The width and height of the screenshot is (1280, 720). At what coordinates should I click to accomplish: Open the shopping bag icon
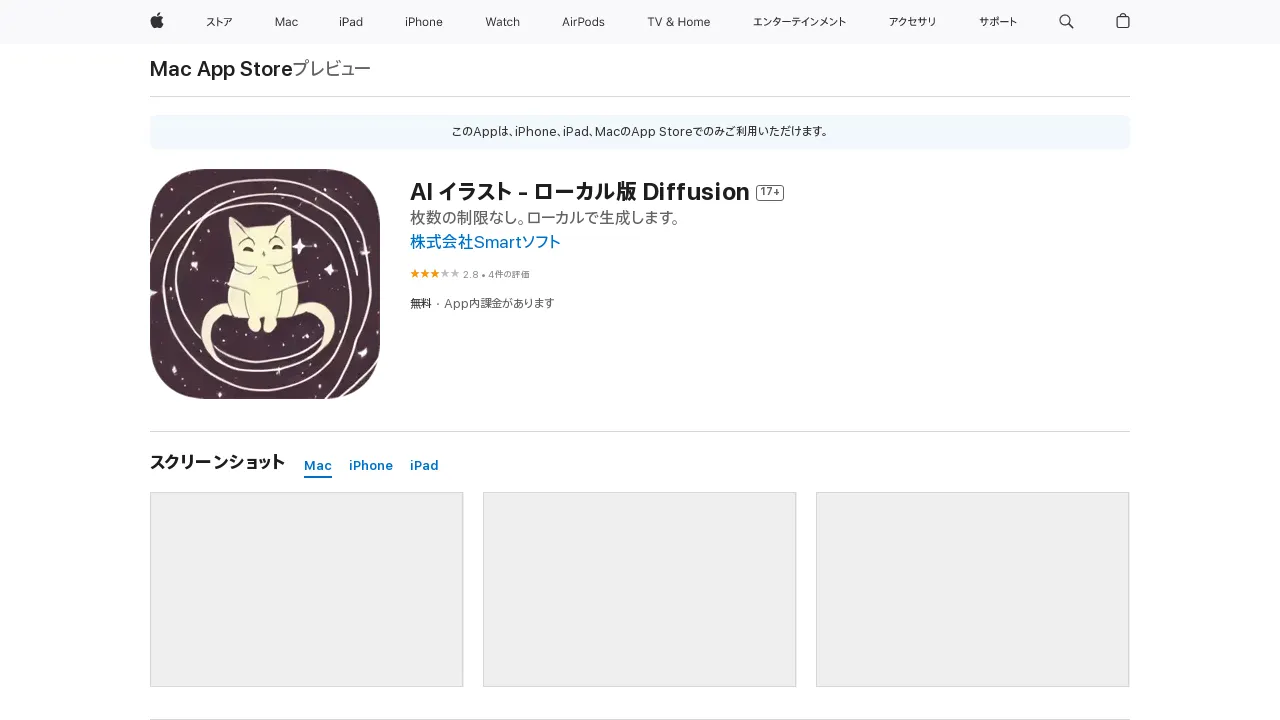pos(1123,21)
